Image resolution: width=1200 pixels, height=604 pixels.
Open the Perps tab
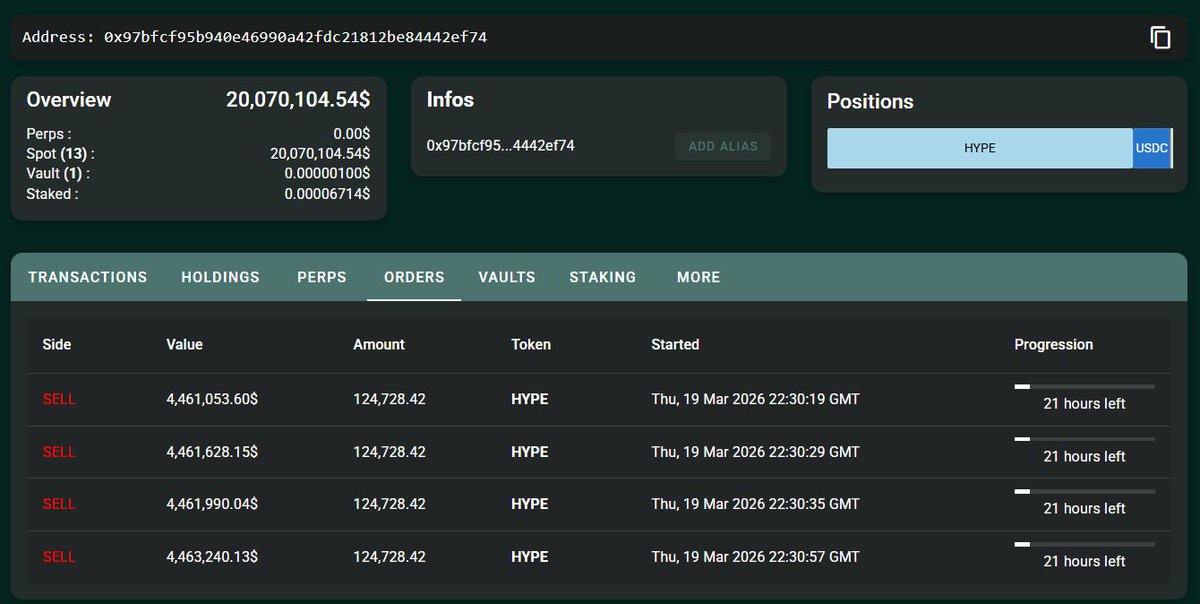(x=322, y=277)
